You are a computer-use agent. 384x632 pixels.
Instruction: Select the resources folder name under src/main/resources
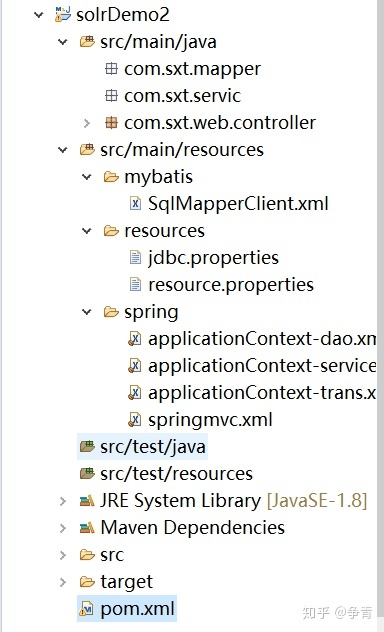(165, 231)
